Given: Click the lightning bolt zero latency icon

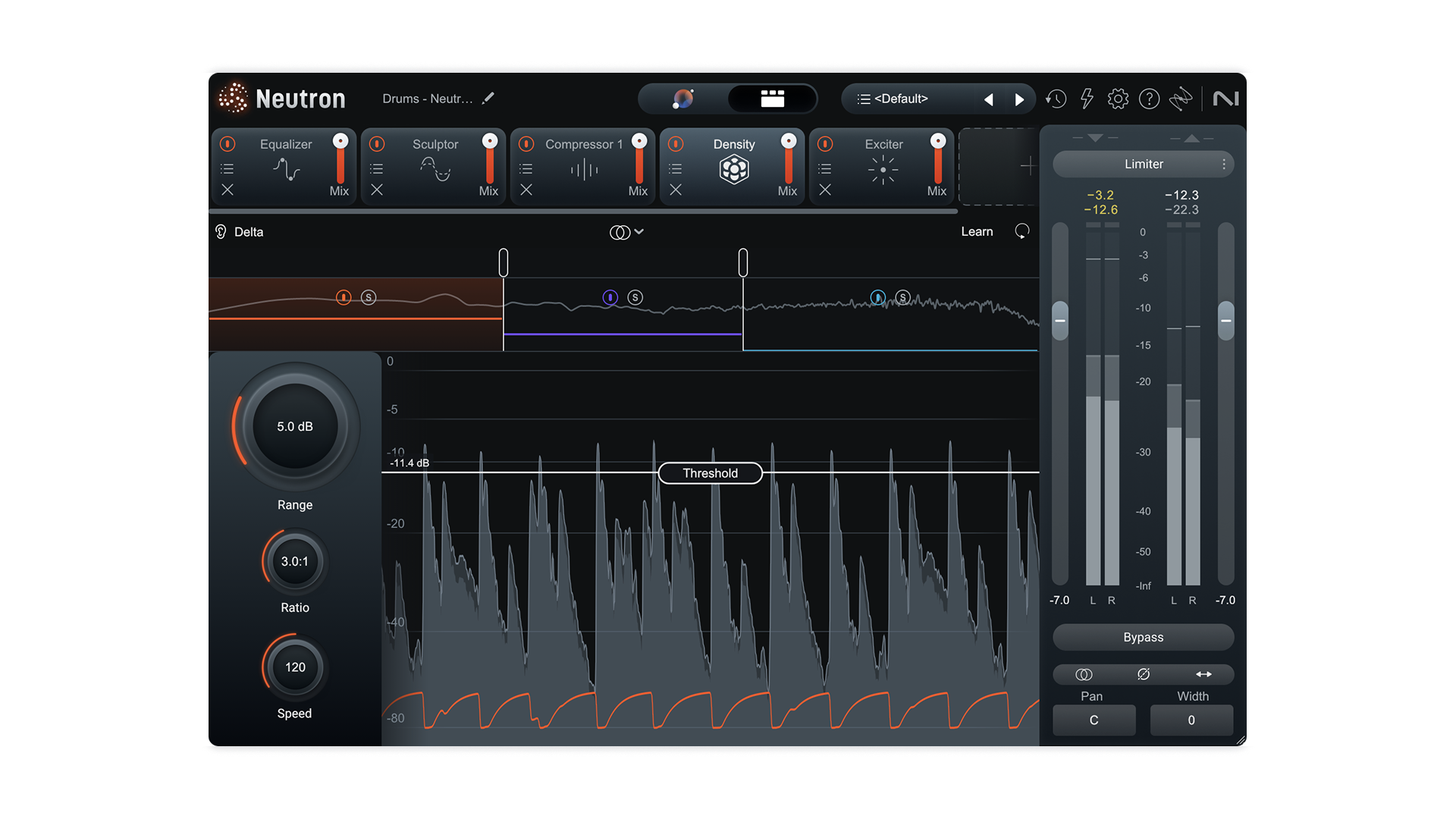Looking at the screenshot, I should (x=1087, y=99).
